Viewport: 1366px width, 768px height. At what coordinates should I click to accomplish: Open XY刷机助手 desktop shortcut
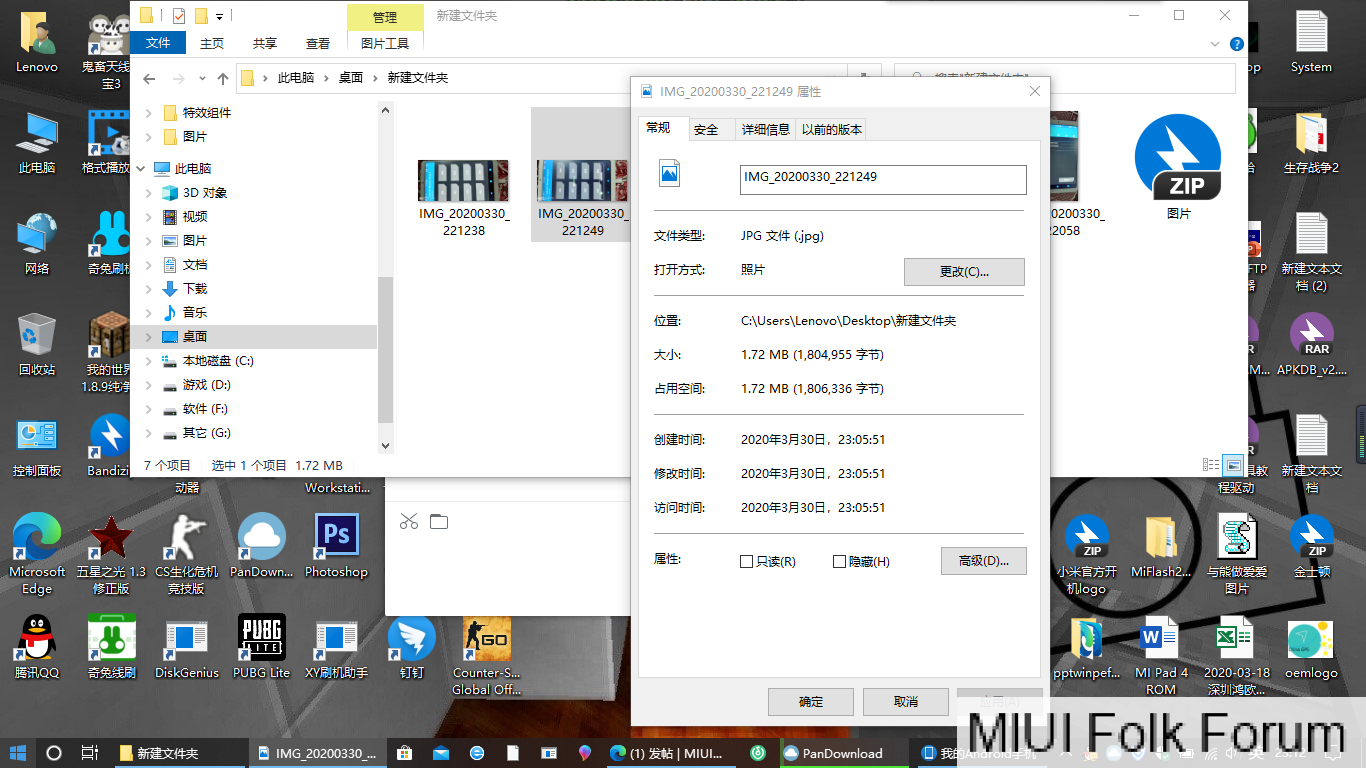(336, 646)
